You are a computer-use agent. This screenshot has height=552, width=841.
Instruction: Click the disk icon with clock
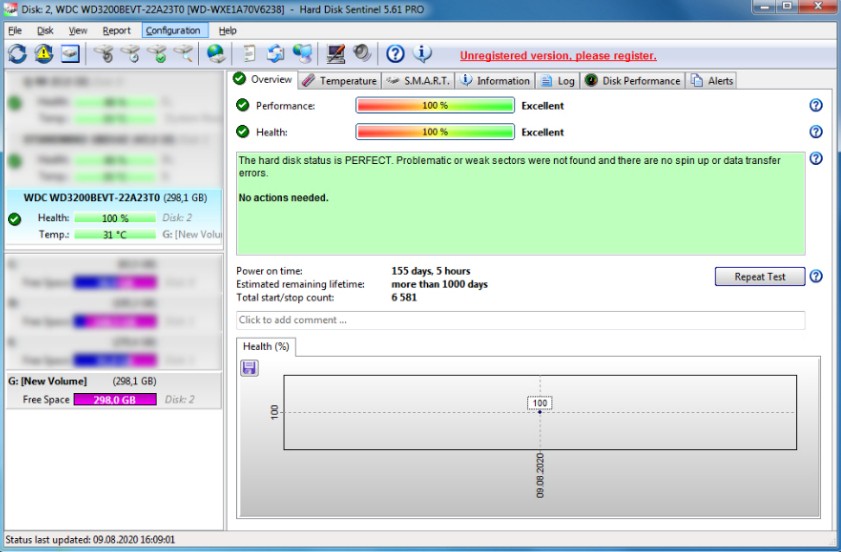click(x=130, y=54)
